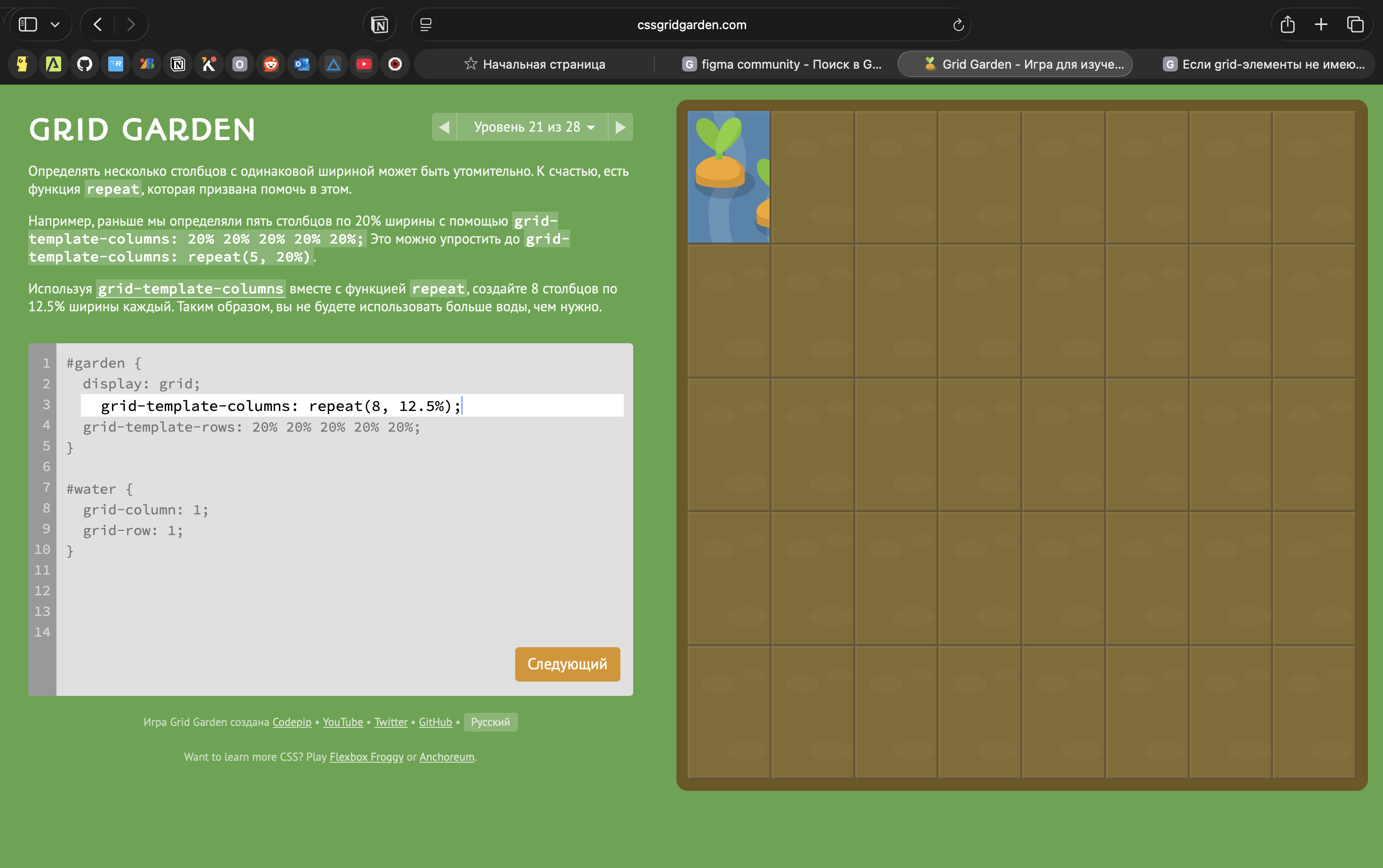Toggle the Safari sidebar
Image resolution: width=1383 pixels, height=868 pixels.
[x=28, y=24]
